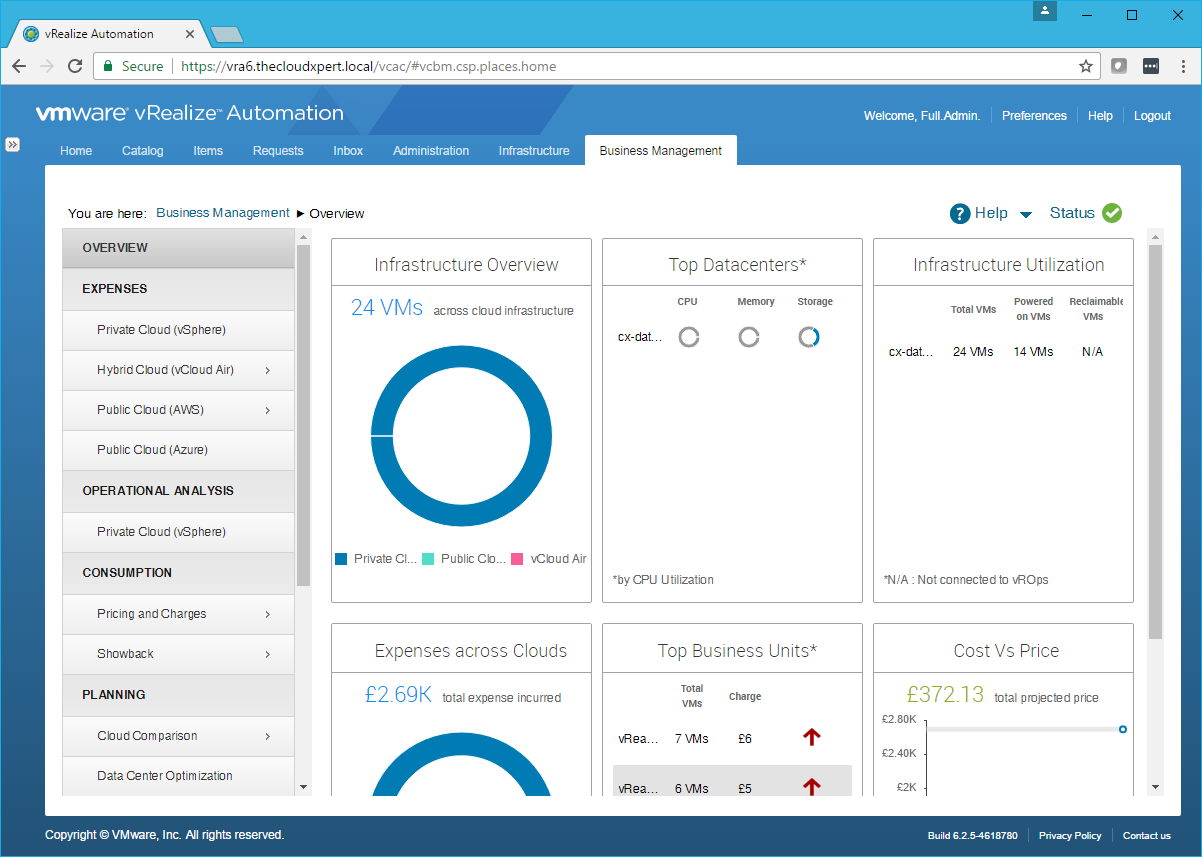Click the Logout link
The height and width of the screenshot is (857, 1202).
1152,116
